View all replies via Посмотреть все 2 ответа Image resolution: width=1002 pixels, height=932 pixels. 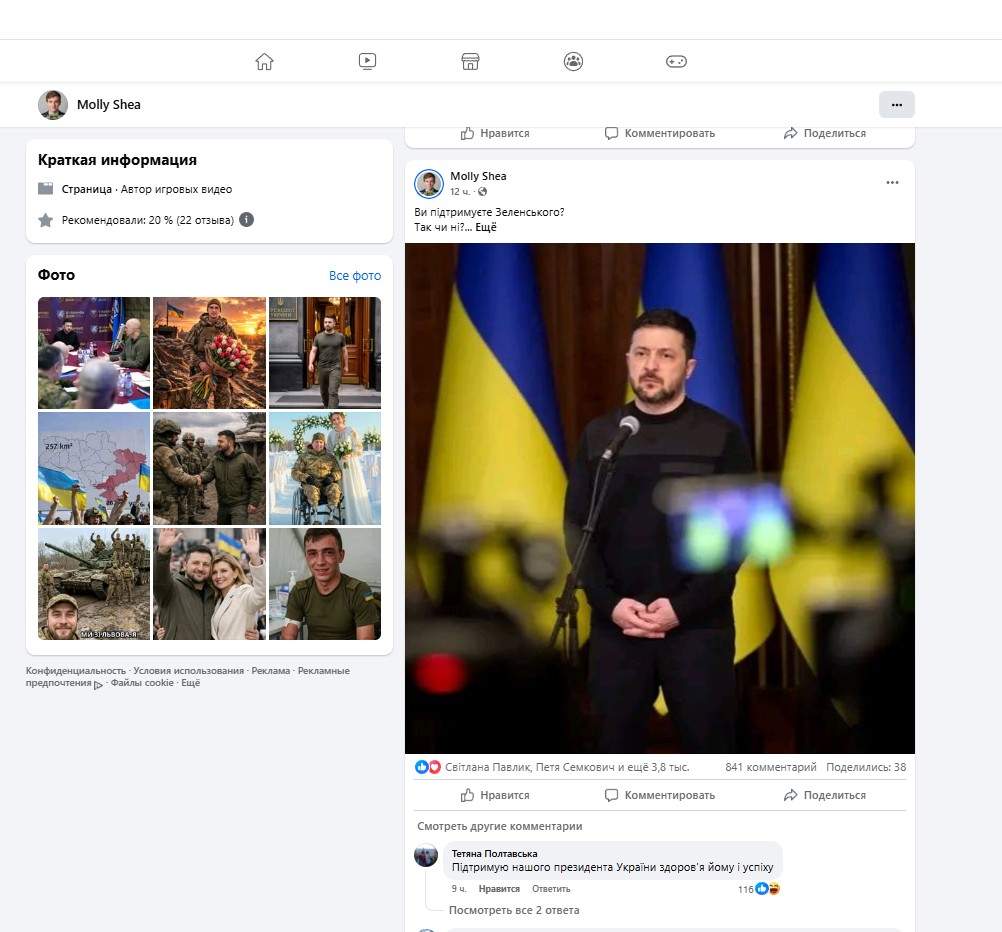[x=514, y=910]
